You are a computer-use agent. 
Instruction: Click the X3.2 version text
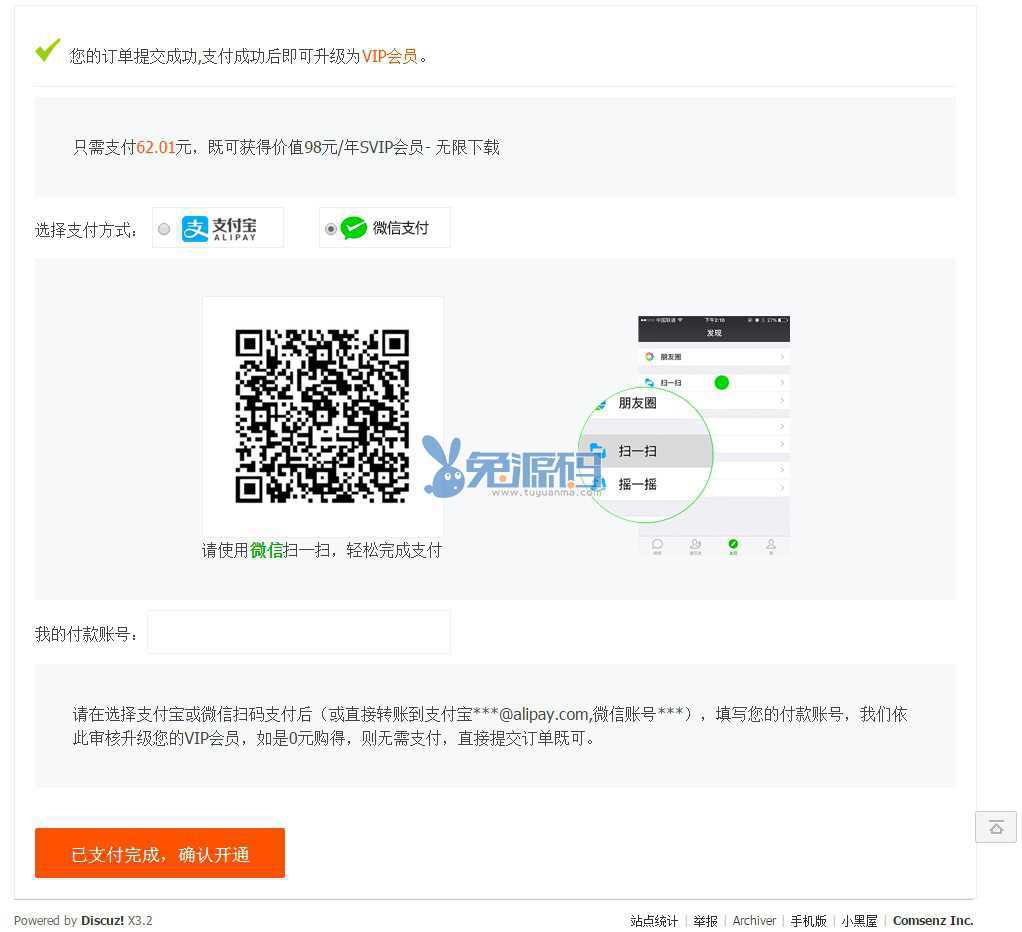click(140, 920)
